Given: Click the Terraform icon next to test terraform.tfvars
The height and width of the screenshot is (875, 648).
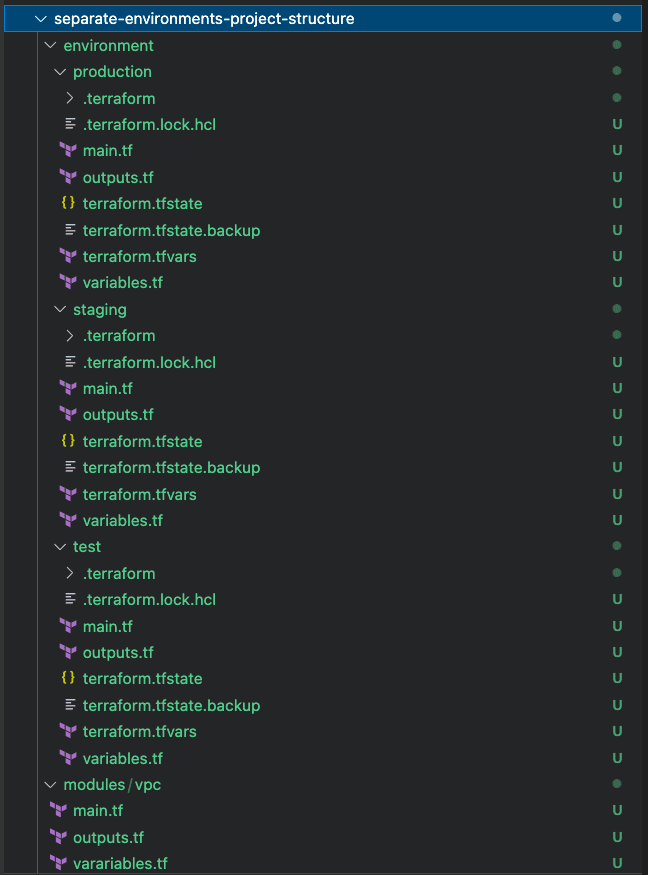Looking at the screenshot, I should tap(68, 731).
